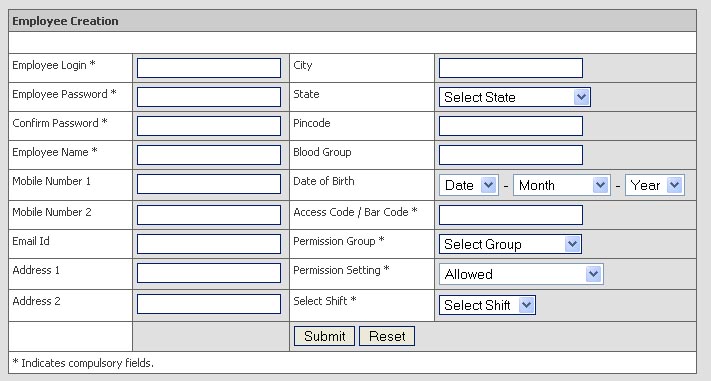711x381 pixels.
Task: Click the 'Date of Birth' label
Action: (x=324, y=181)
